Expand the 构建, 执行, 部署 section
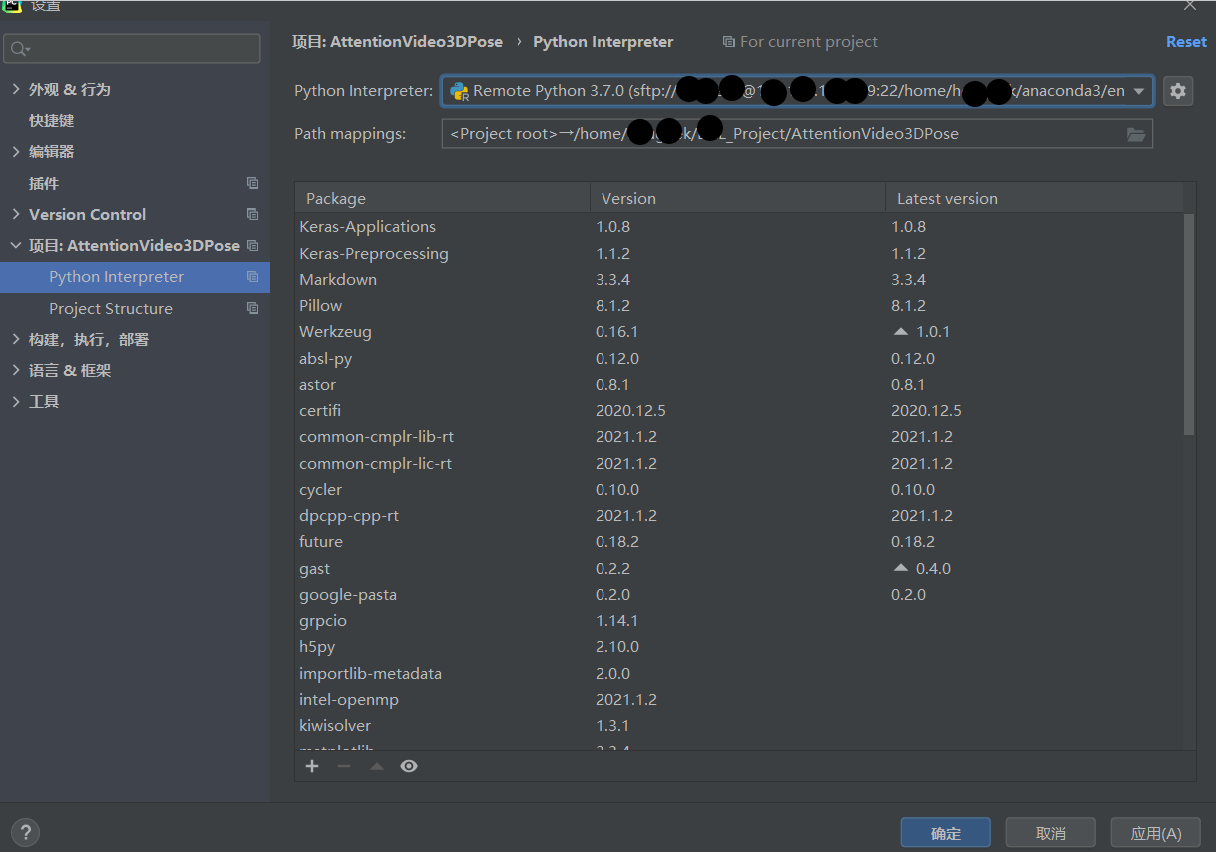This screenshot has width=1216, height=852. (15, 339)
